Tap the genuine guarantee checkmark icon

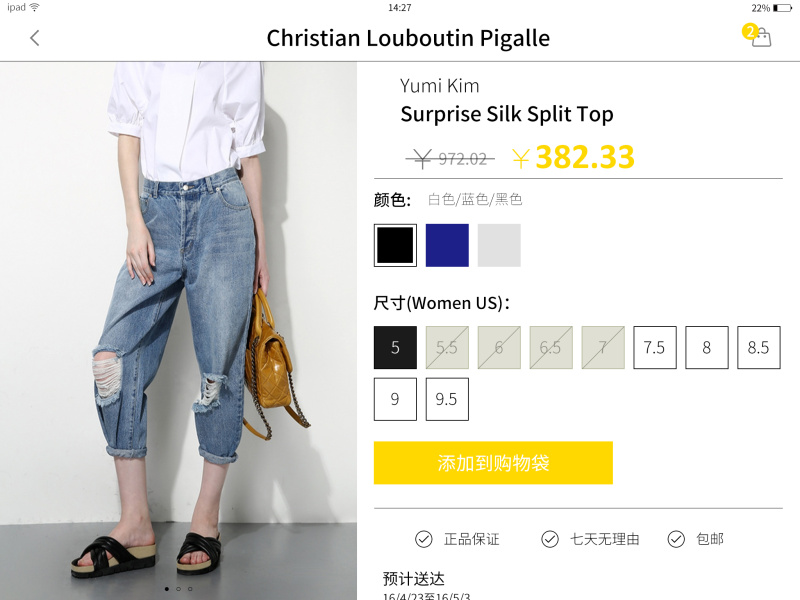click(424, 539)
